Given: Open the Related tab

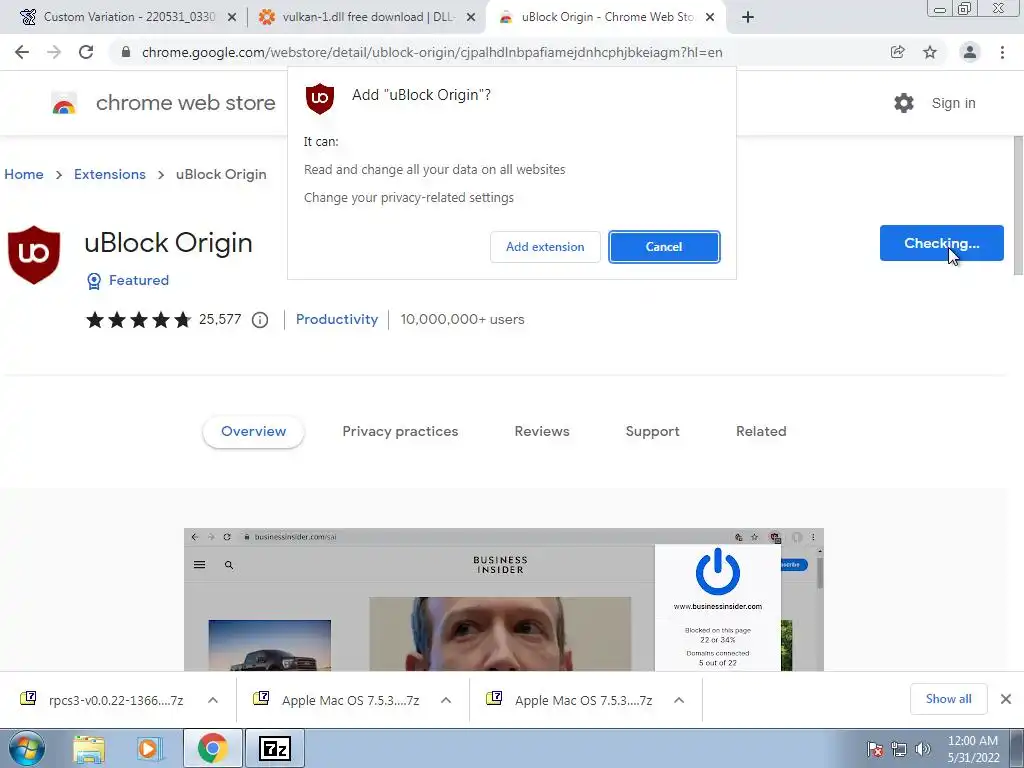Looking at the screenshot, I should 761,432.
